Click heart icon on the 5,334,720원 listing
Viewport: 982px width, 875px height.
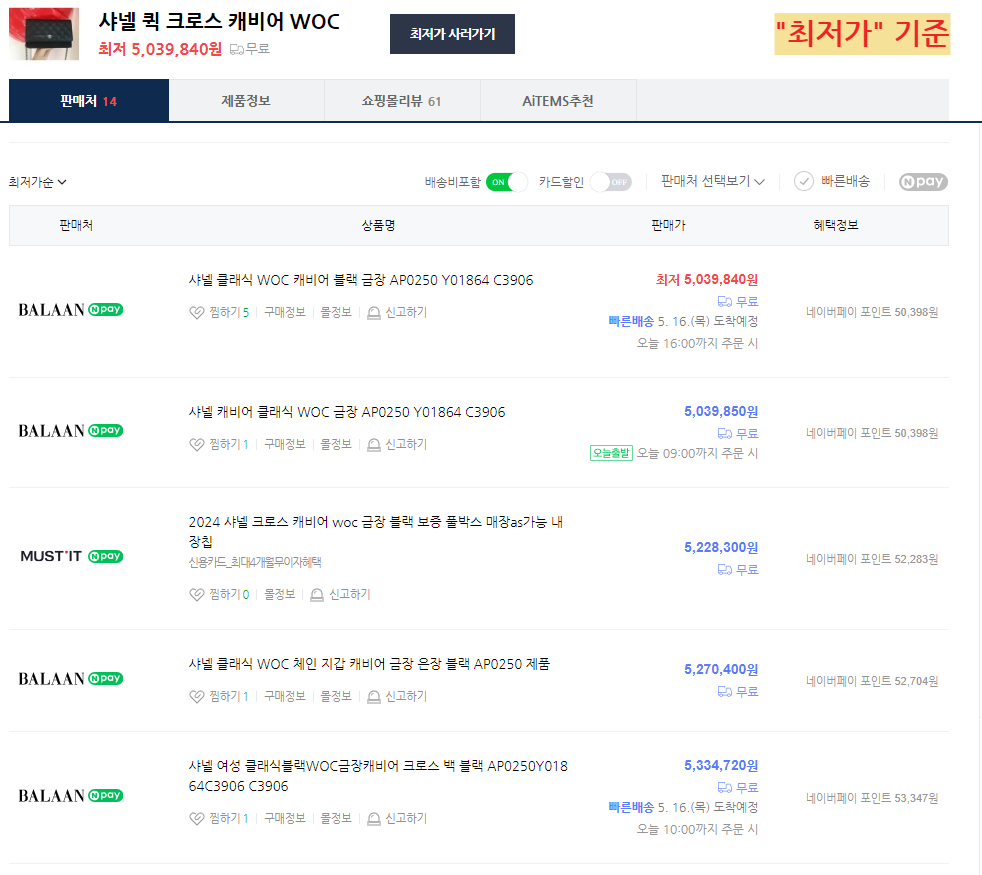pyautogui.click(x=197, y=819)
